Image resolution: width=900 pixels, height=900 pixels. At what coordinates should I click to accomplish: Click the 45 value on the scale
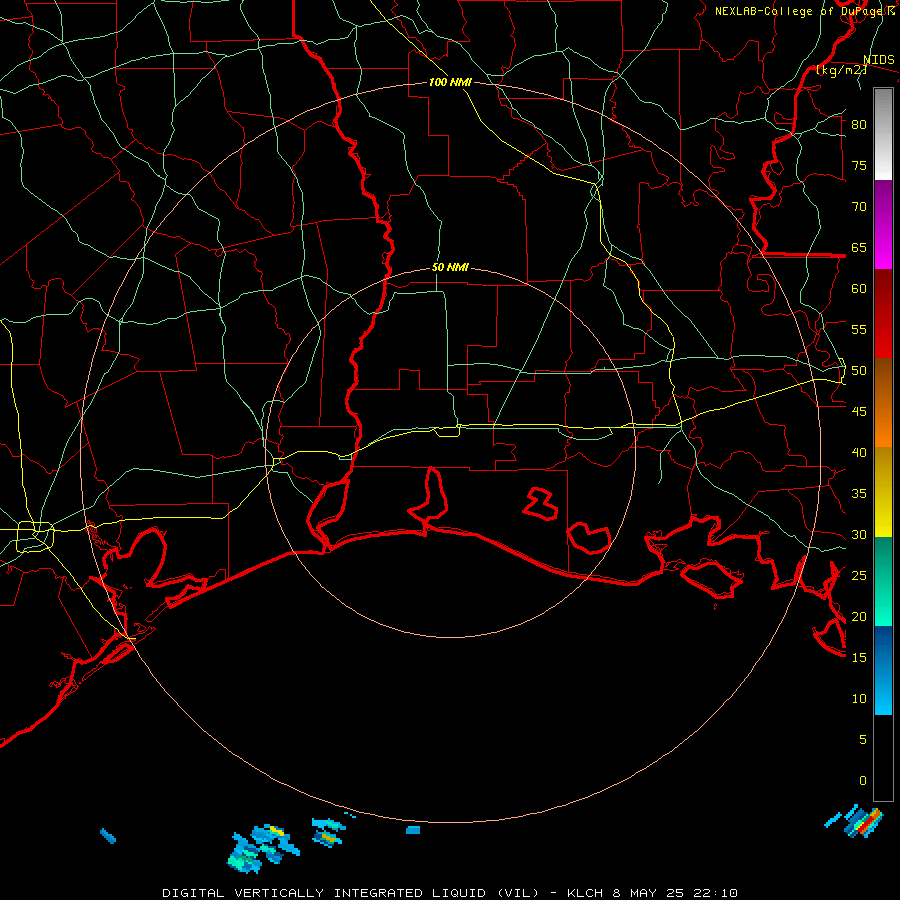[859, 412]
